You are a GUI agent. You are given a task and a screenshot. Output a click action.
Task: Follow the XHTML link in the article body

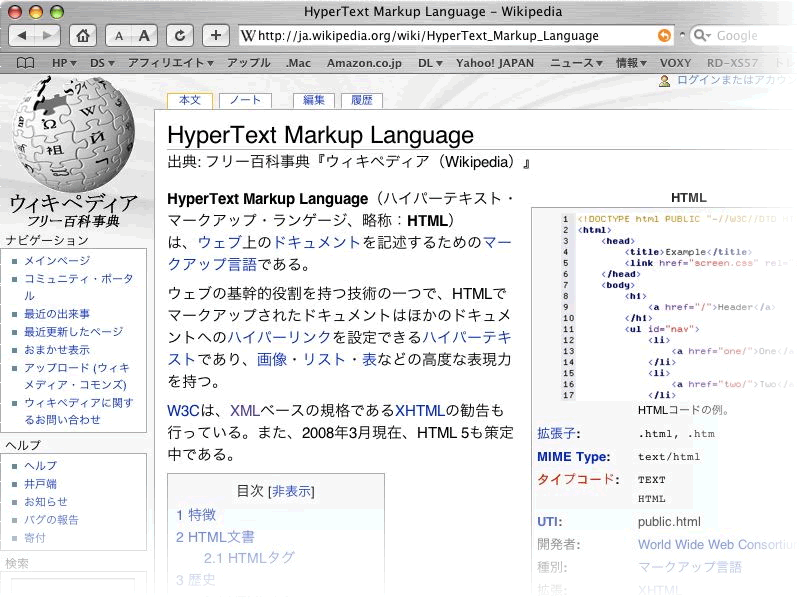point(420,411)
